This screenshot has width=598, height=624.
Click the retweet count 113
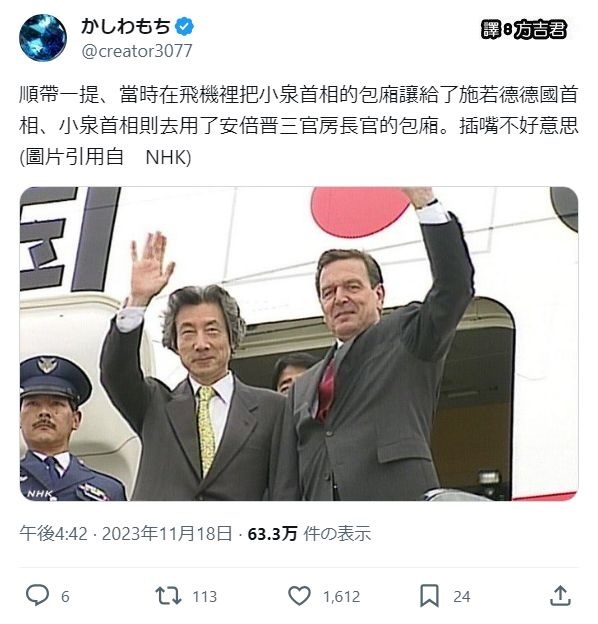tap(205, 597)
